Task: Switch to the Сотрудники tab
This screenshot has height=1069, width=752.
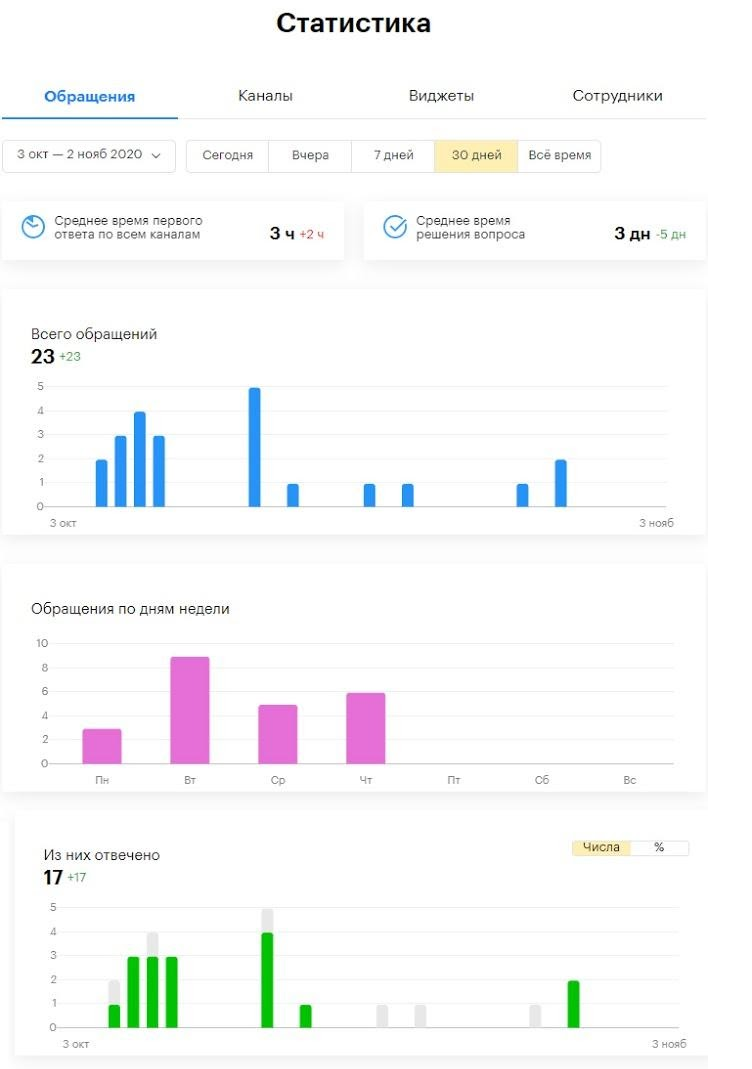Action: pyautogui.click(x=617, y=95)
